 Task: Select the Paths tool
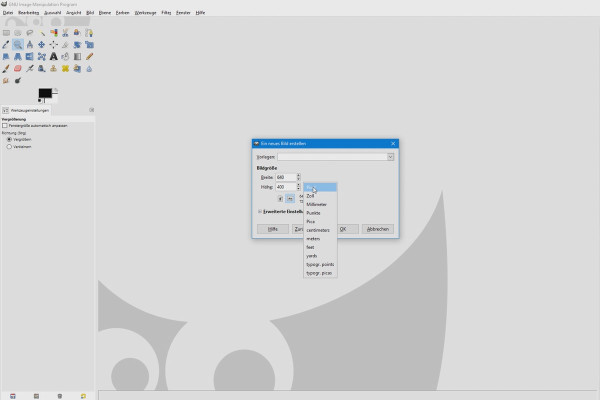[89, 33]
